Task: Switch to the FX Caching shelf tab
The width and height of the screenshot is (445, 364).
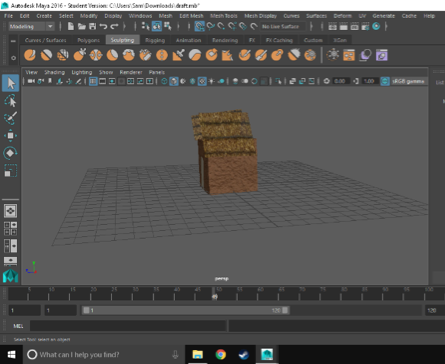Action: pyautogui.click(x=279, y=40)
